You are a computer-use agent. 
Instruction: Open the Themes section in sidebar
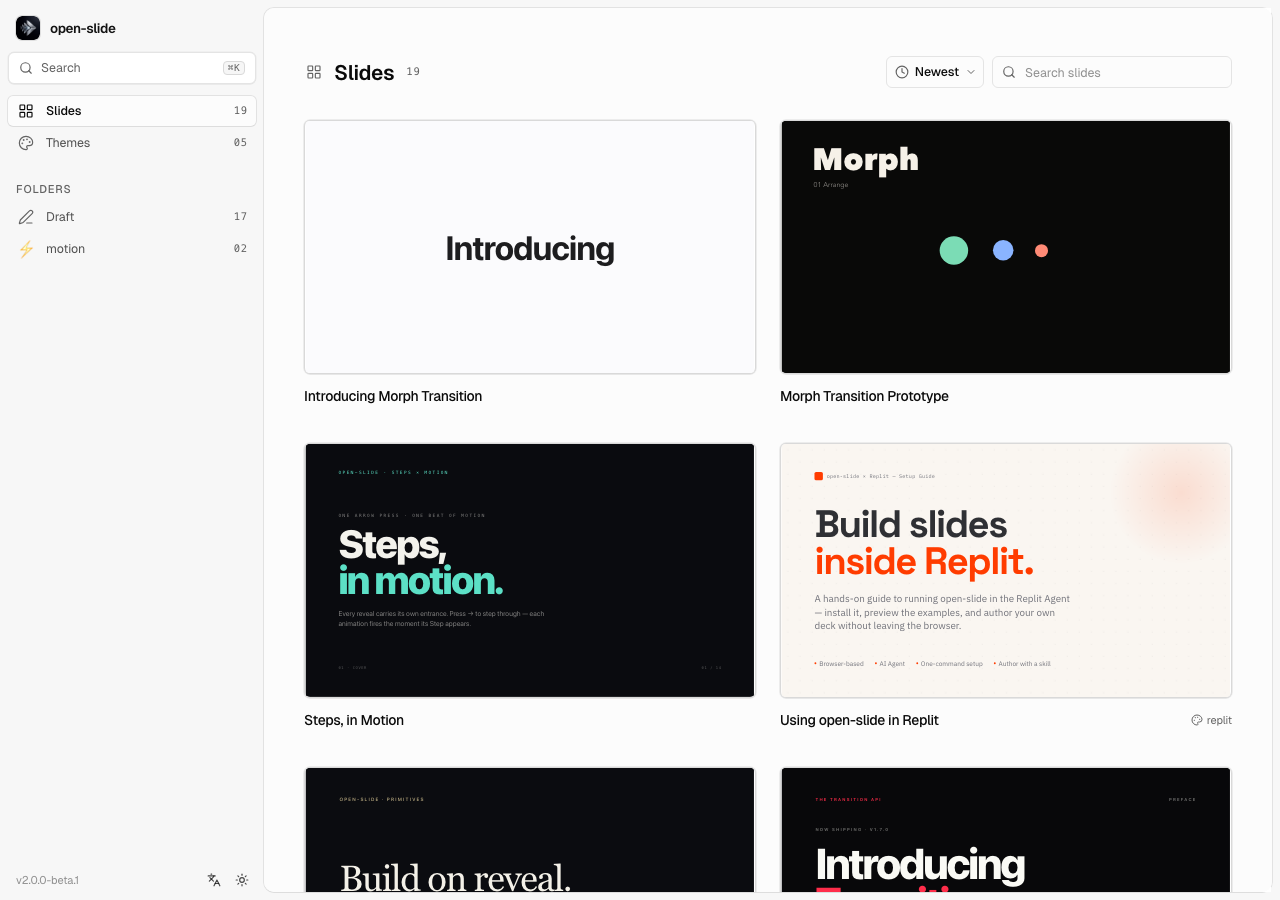click(132, 143)
